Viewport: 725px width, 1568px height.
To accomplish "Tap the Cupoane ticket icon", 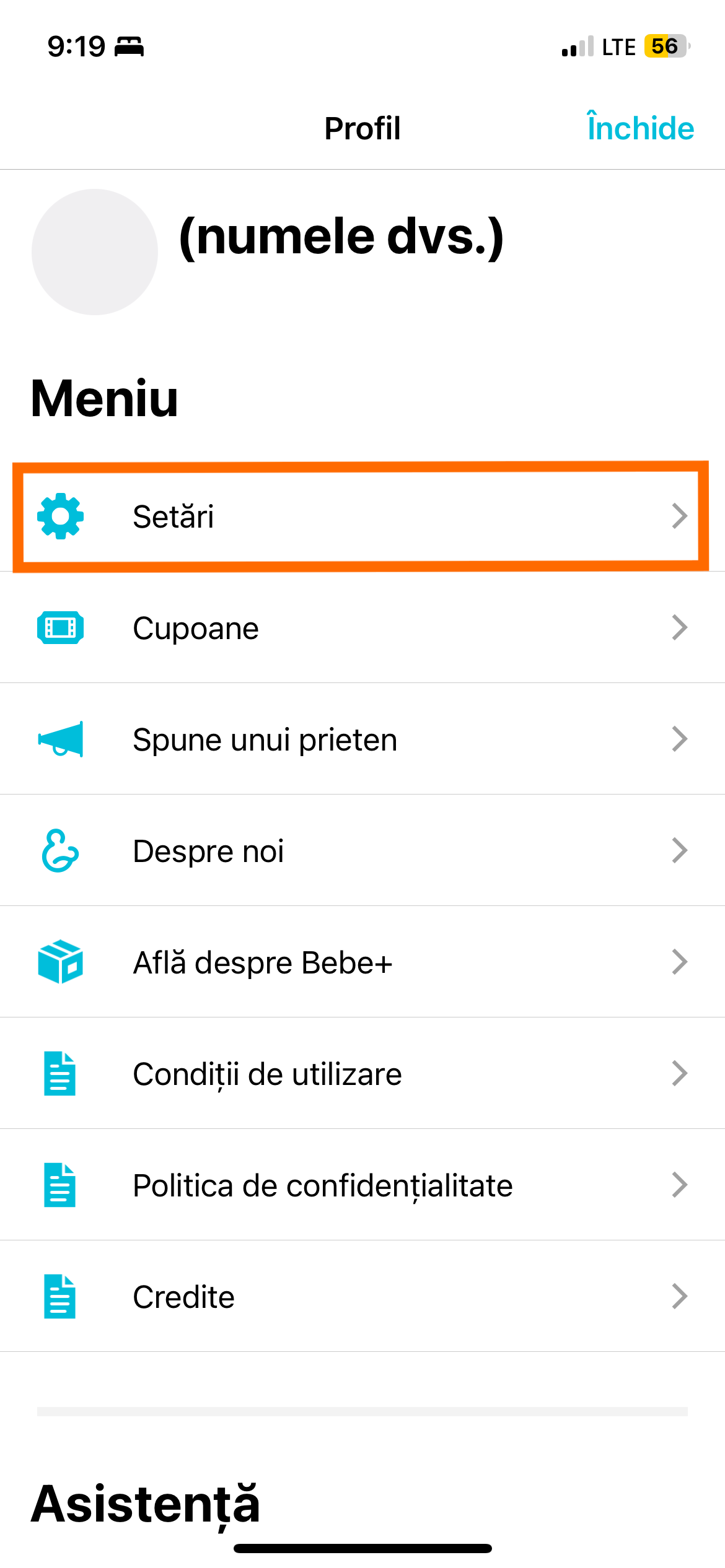I will pyautogui.click(x=60, y=627).
